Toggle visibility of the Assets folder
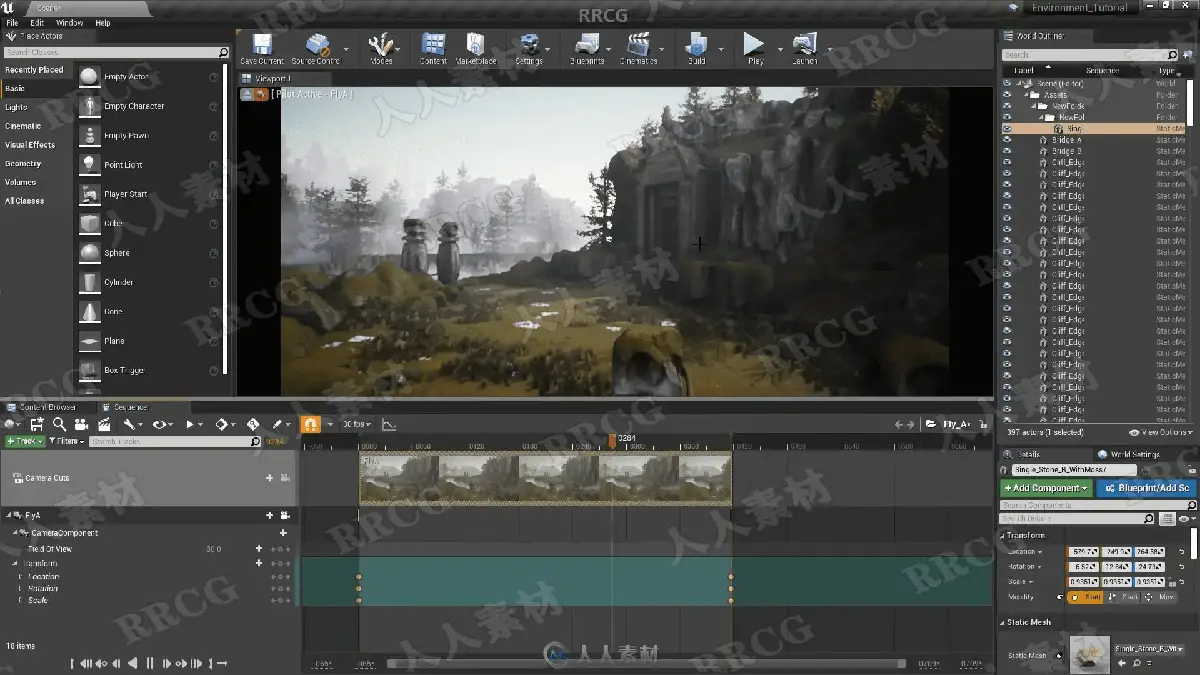Viewport: 1200px width, 675px height. [x=1007, y=95]
